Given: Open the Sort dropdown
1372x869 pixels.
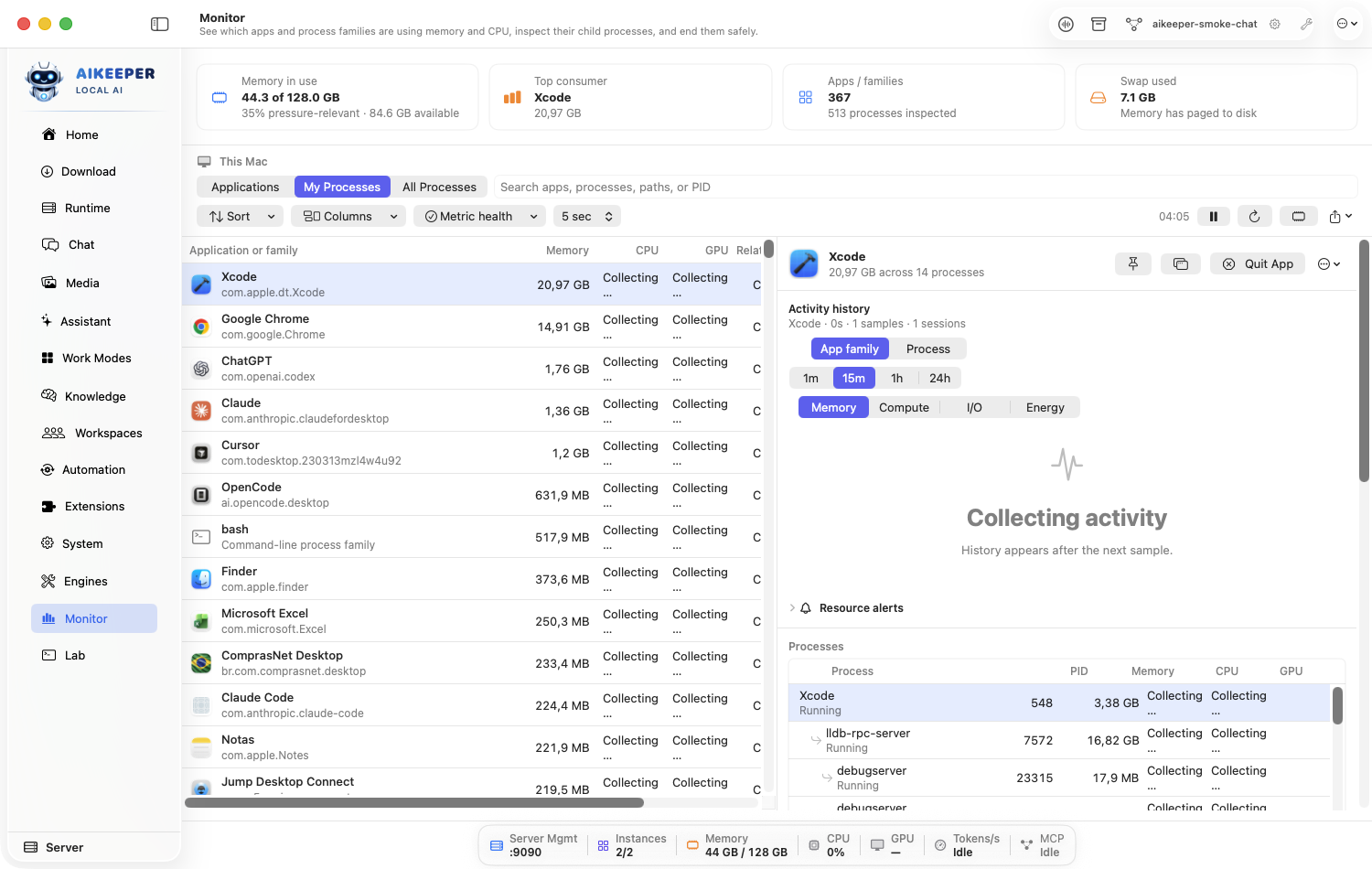Looking at the screenshot, I should coord(240,216).
